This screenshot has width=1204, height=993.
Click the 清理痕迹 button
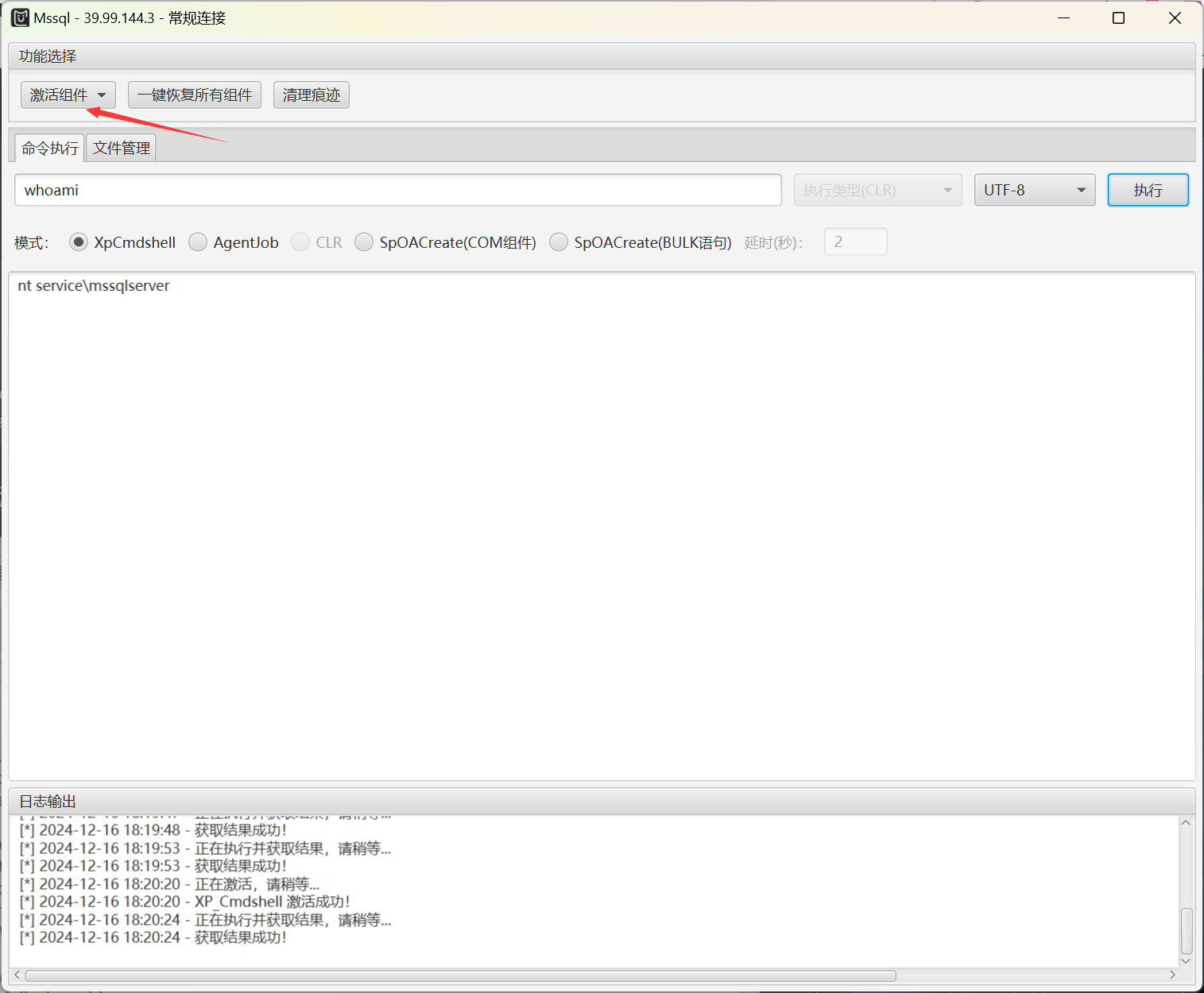[312, 95]
